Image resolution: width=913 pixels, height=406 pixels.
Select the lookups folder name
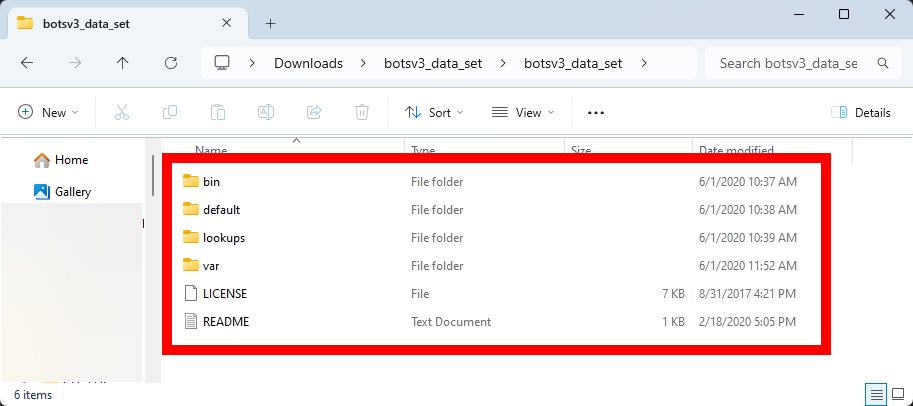[x=224, y=238]
